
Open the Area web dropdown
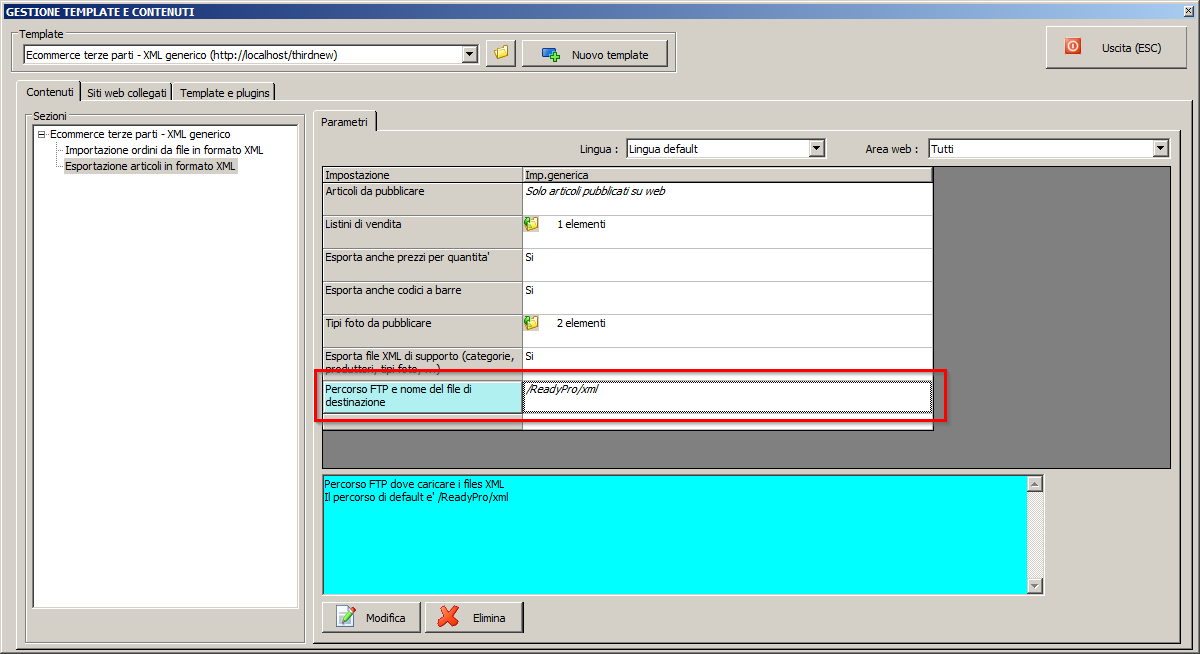1160,149
